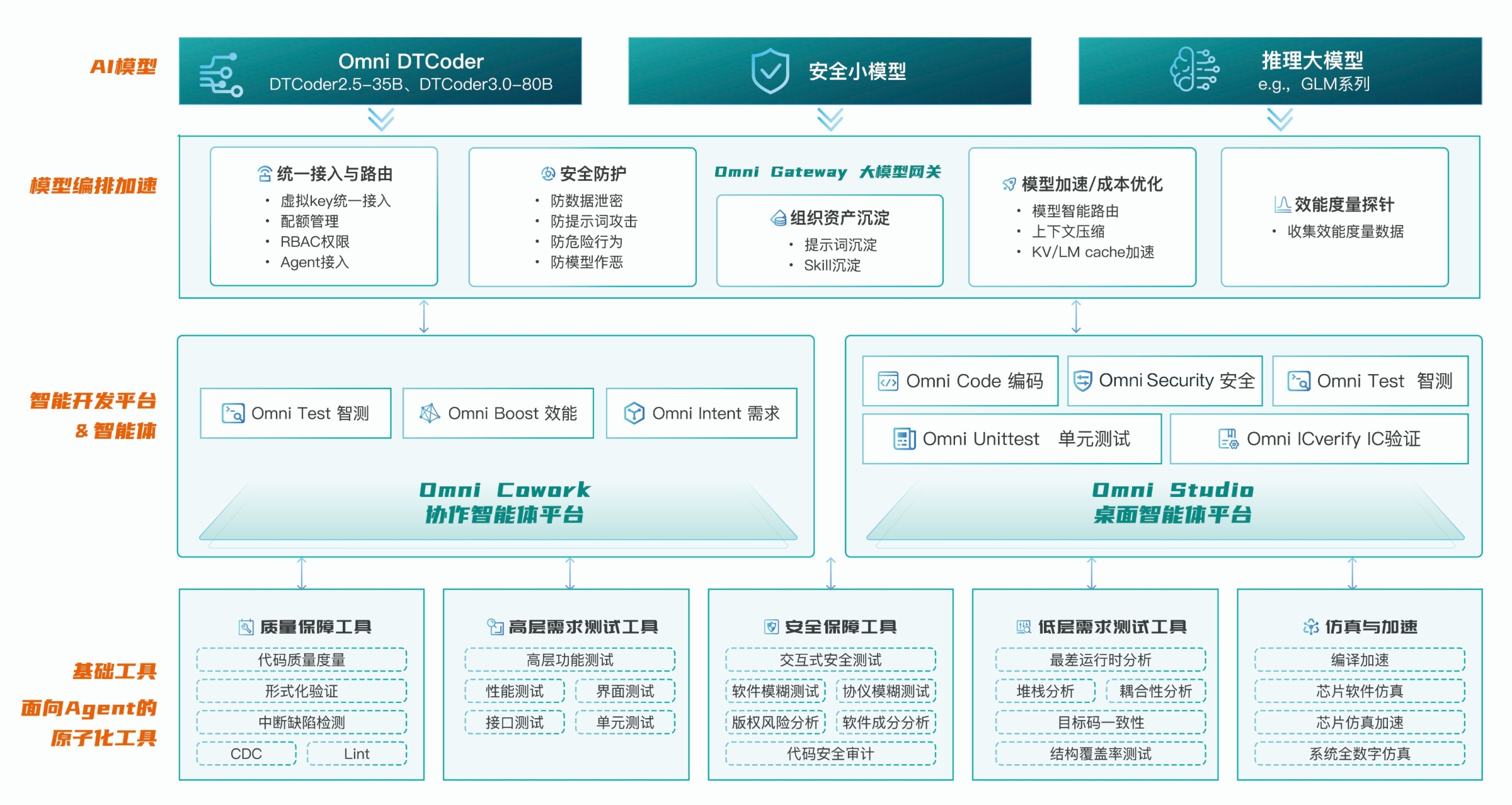The image size is (1512, 805).
Task: Click the 界面测试 chip
Action: coord(626,691)
